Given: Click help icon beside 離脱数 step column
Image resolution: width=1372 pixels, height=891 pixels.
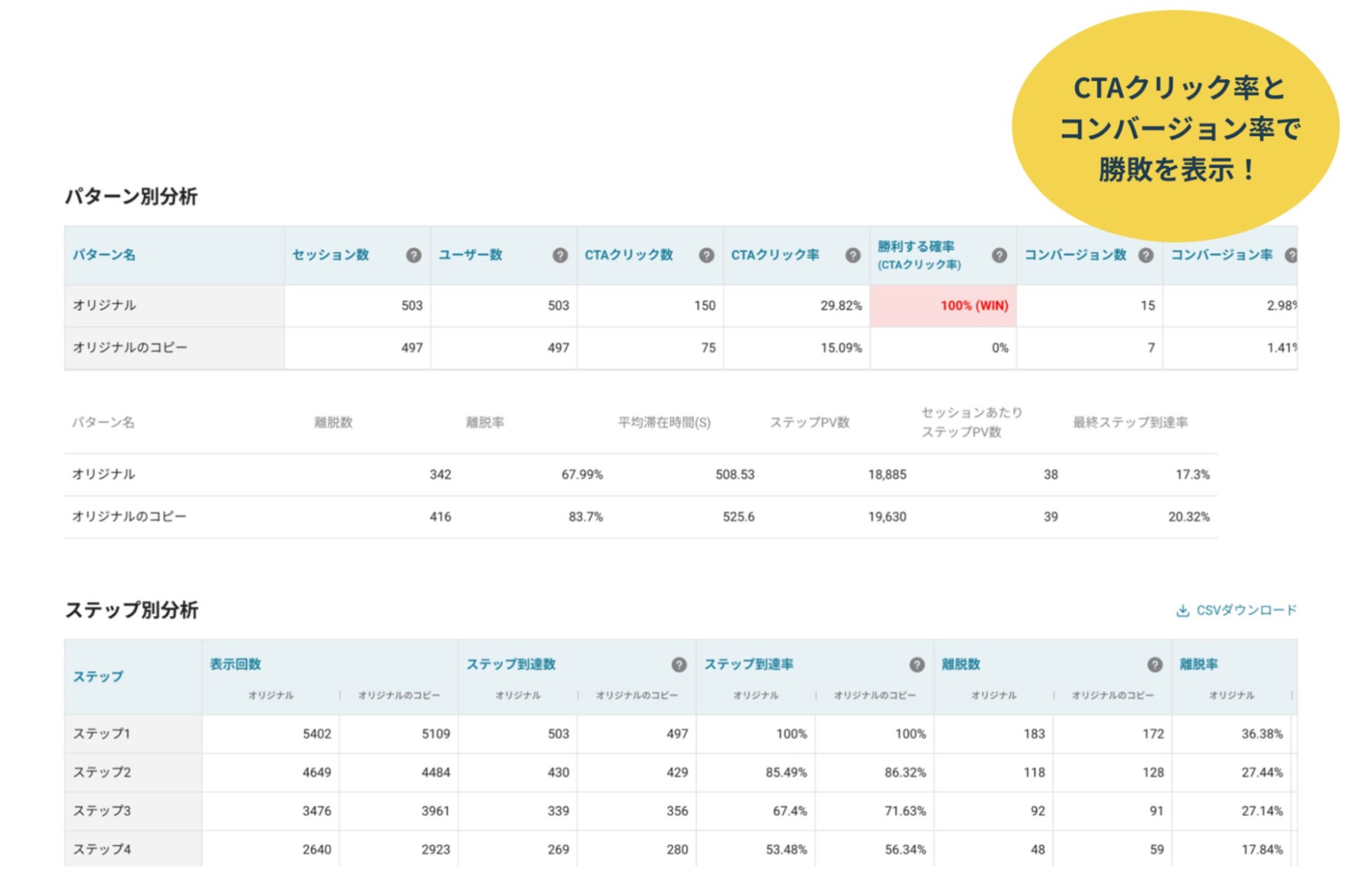Looking at the screenshot, I should coord(1155,665).
